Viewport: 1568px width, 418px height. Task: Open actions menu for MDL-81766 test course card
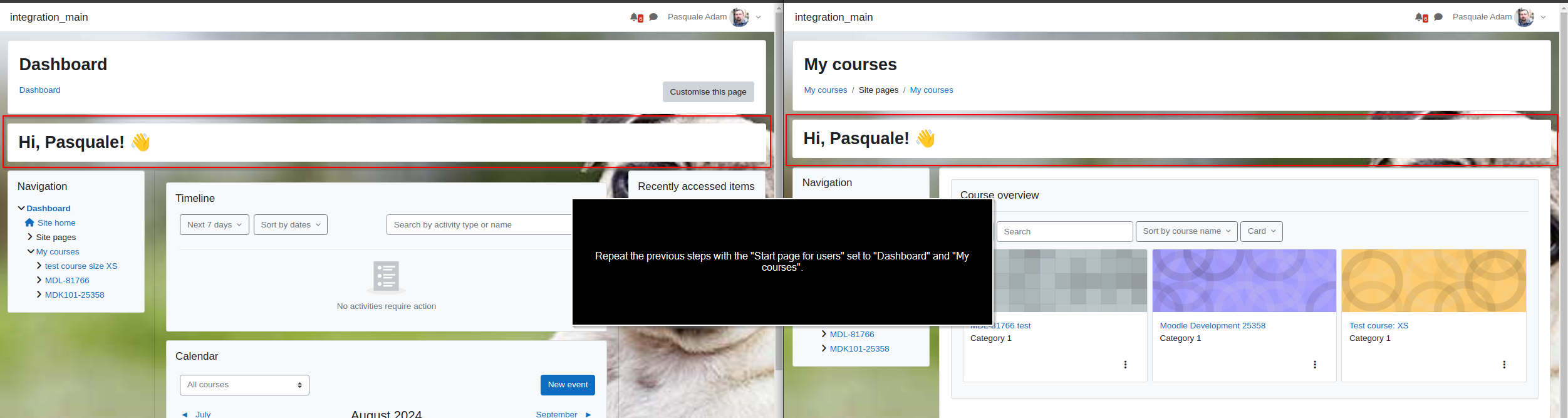click(1125, 364)
